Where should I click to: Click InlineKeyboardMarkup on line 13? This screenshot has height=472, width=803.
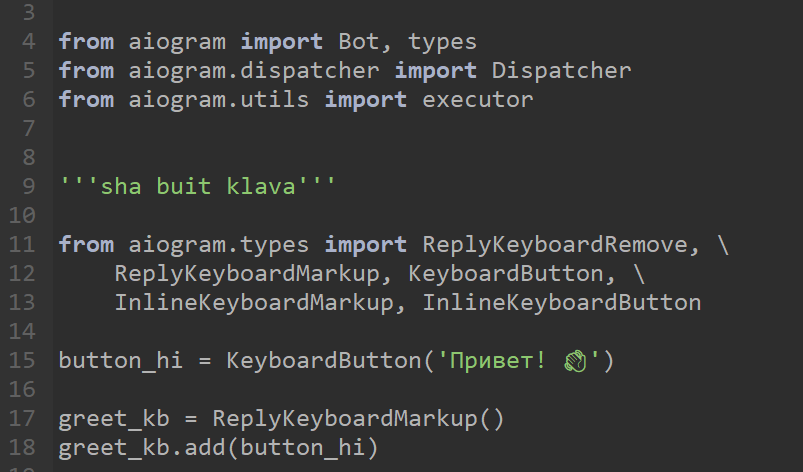coord(255,303)
